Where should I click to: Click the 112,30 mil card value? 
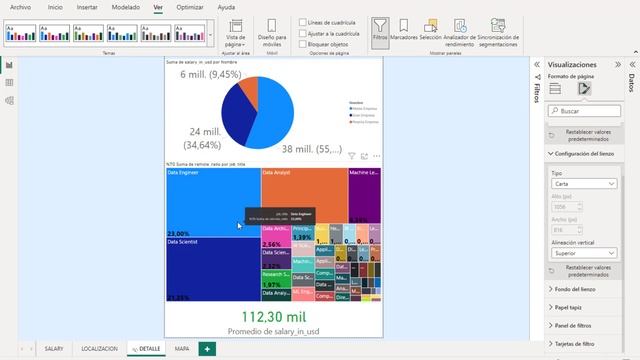(274, 317)
